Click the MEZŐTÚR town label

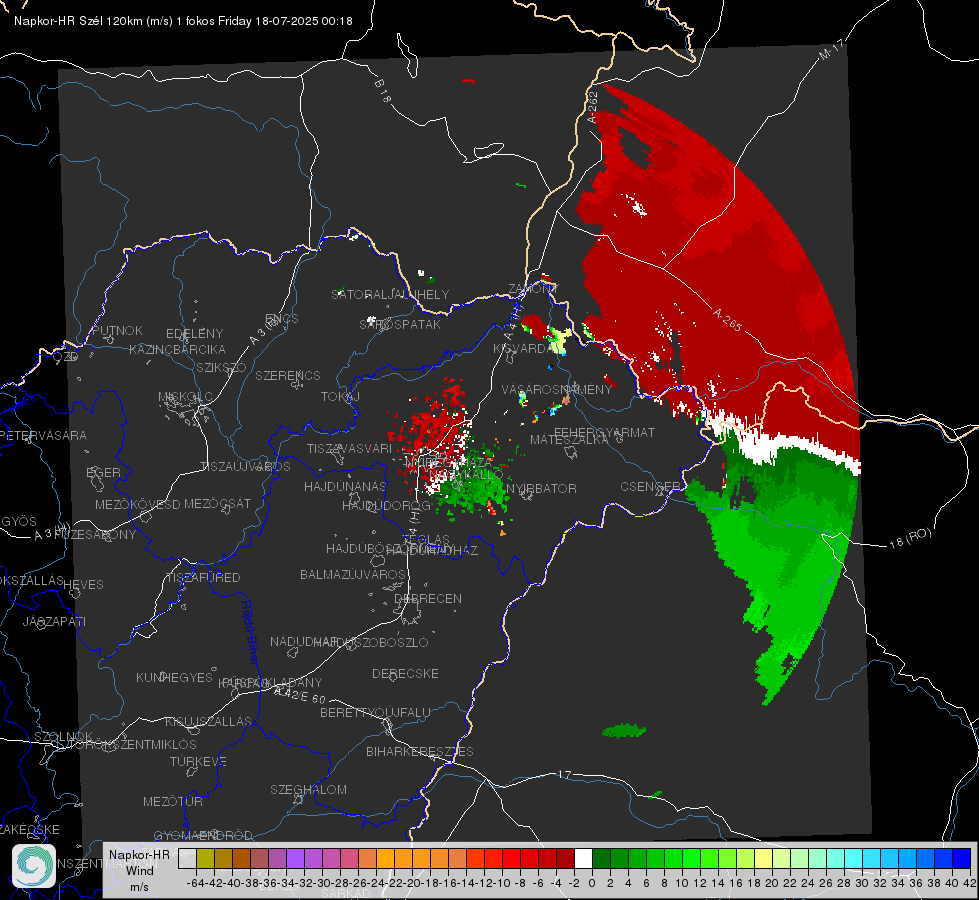coord(173,801)
